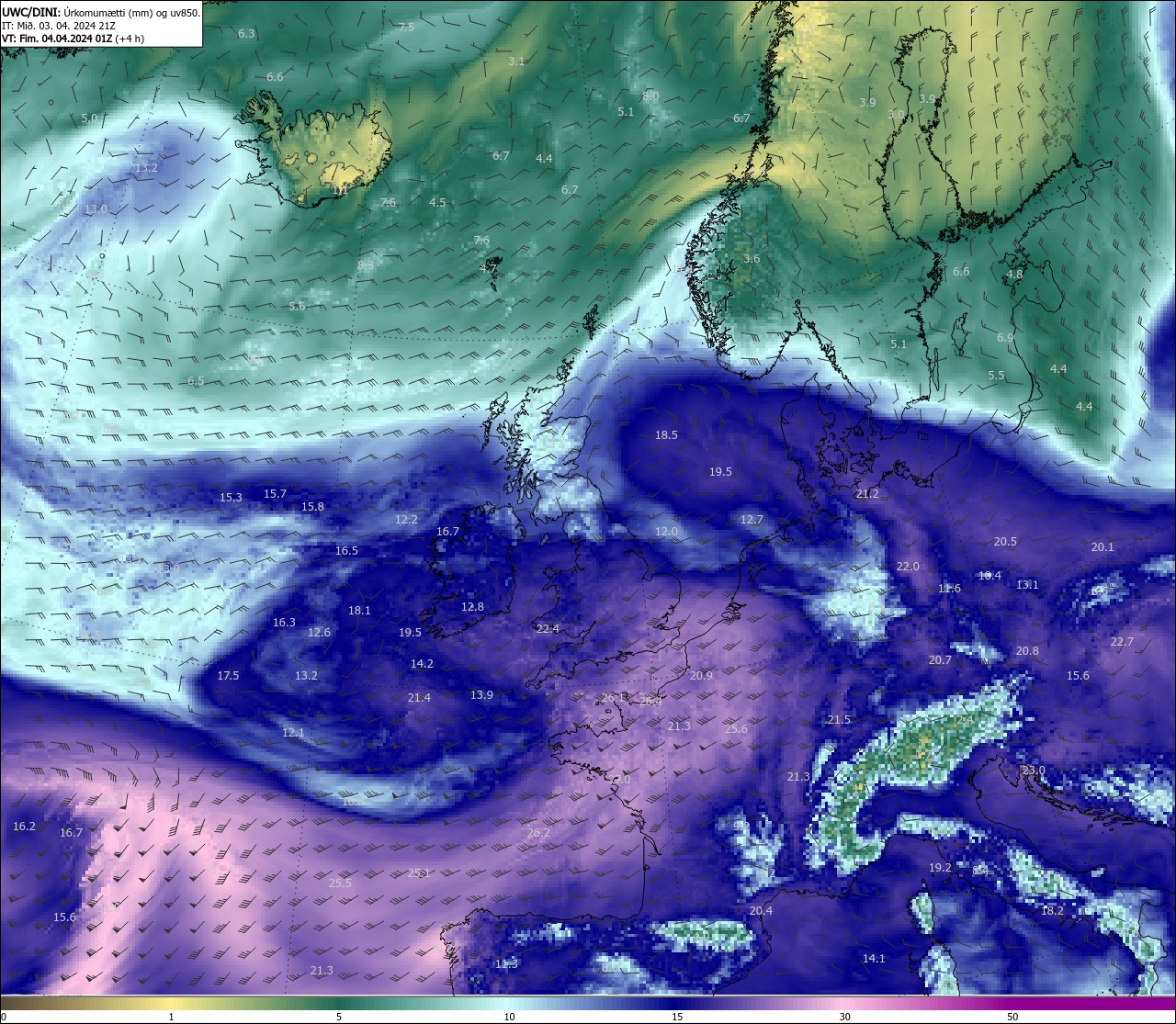
Task: Click the 25.5 value on the map
Action: coord(340,883)
